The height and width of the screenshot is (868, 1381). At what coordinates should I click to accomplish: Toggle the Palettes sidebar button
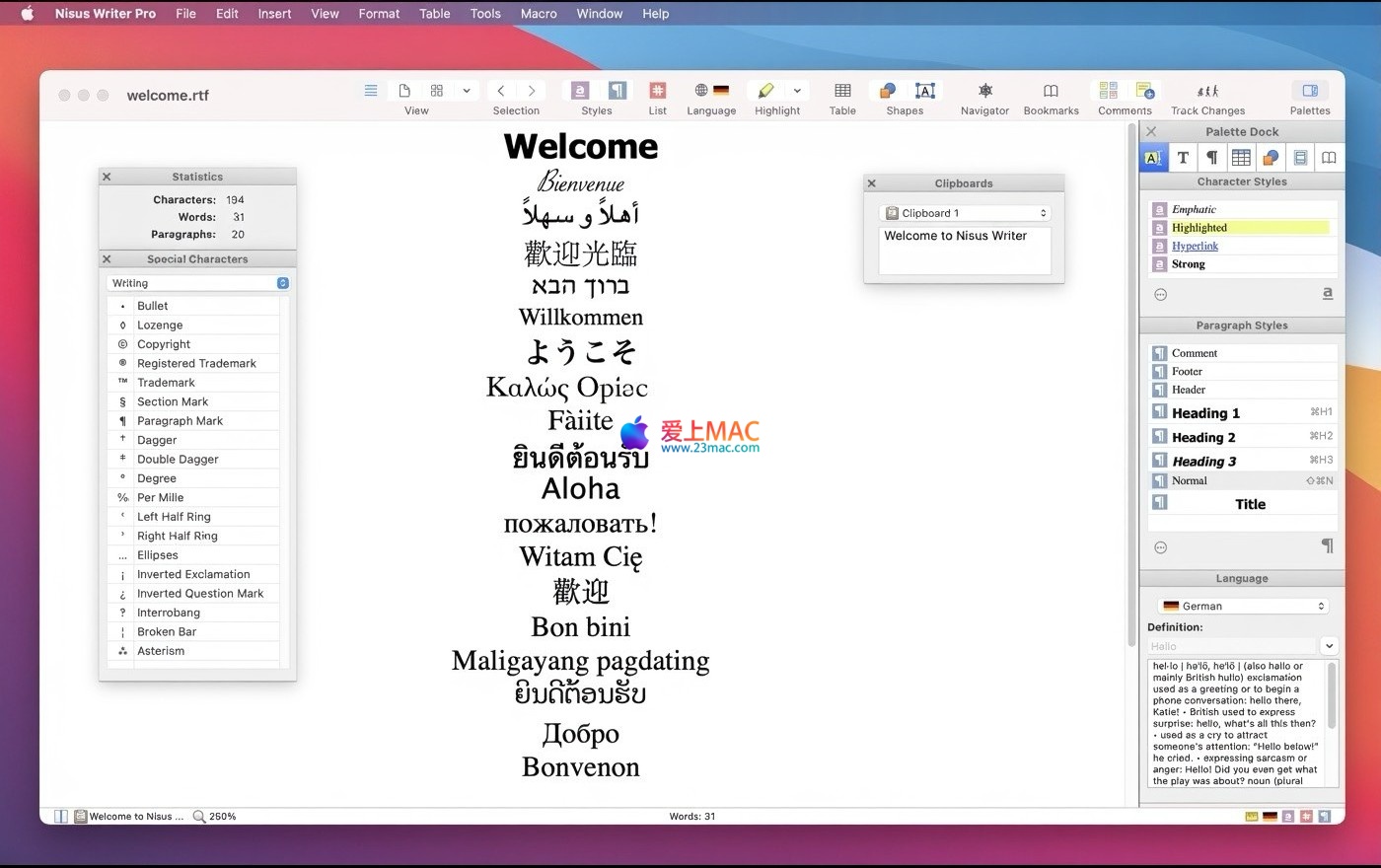click(x=1309, y=91)
